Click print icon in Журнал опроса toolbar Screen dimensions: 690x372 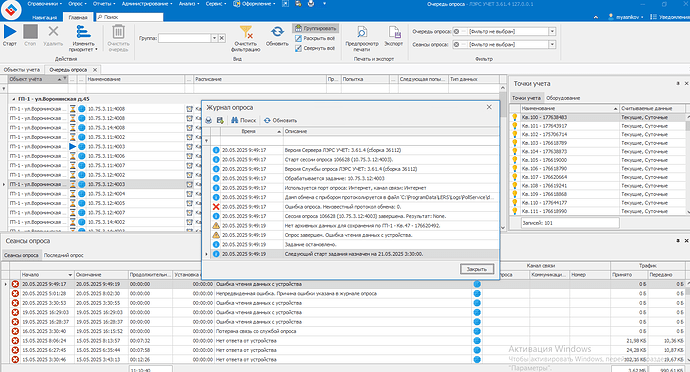(x=209, y=120)
